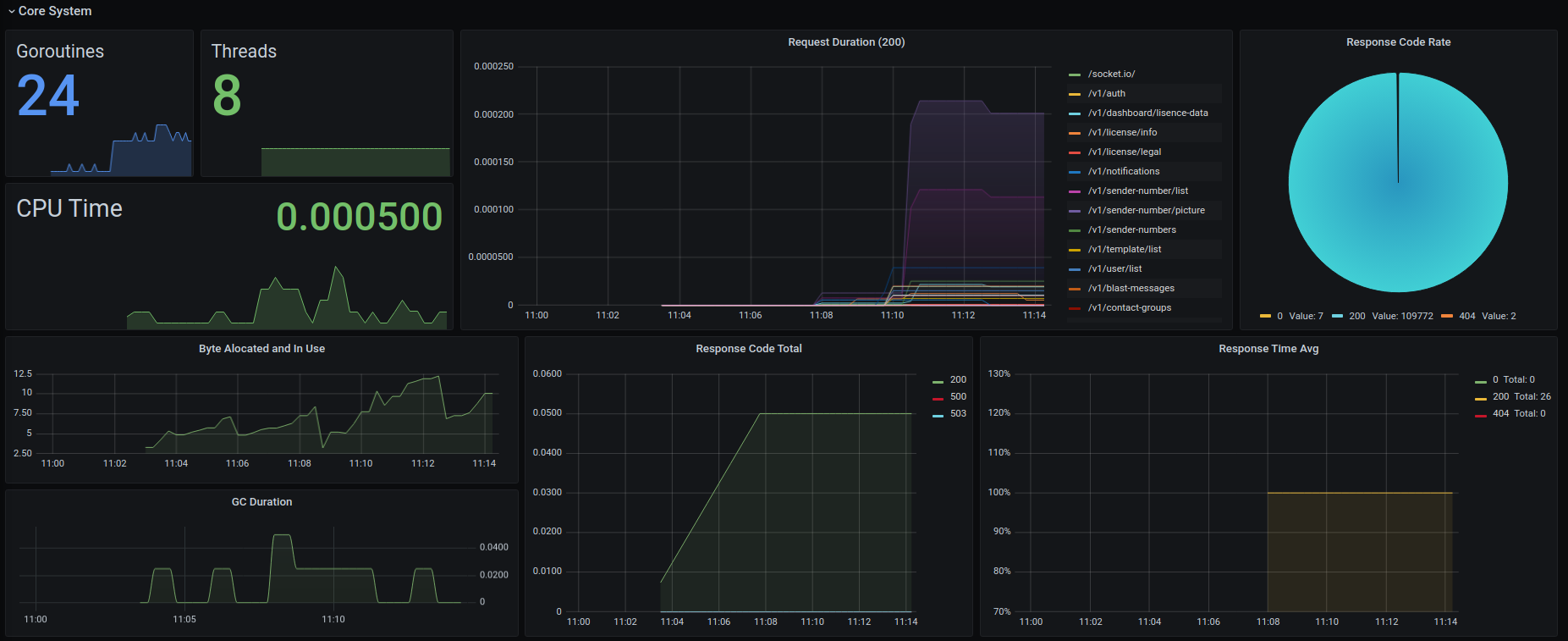Click the CPU Time value 0.000500
The height and width of the screenshot is (641, 1568).
point(359,217)
